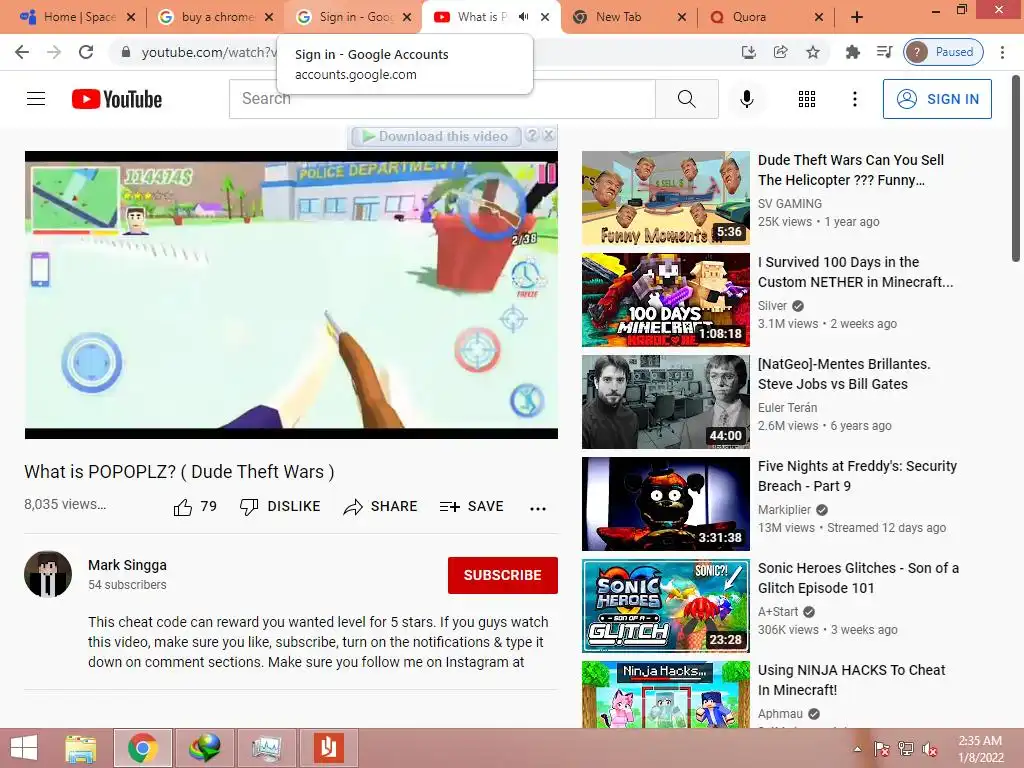Viewport: 1024px width, 768px height.
Task: Open a new browser tab
Action: point(857,17)
